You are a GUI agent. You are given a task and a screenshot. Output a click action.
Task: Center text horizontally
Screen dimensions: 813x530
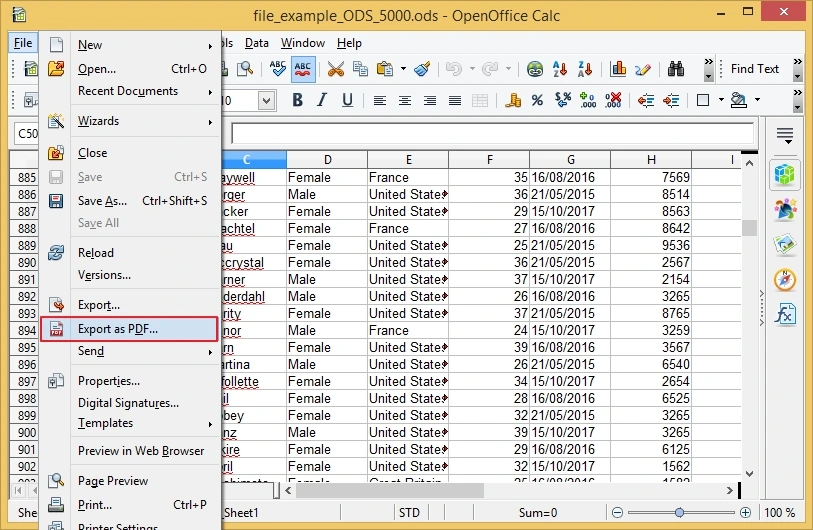pyautogui.click(x=404, y=100)
